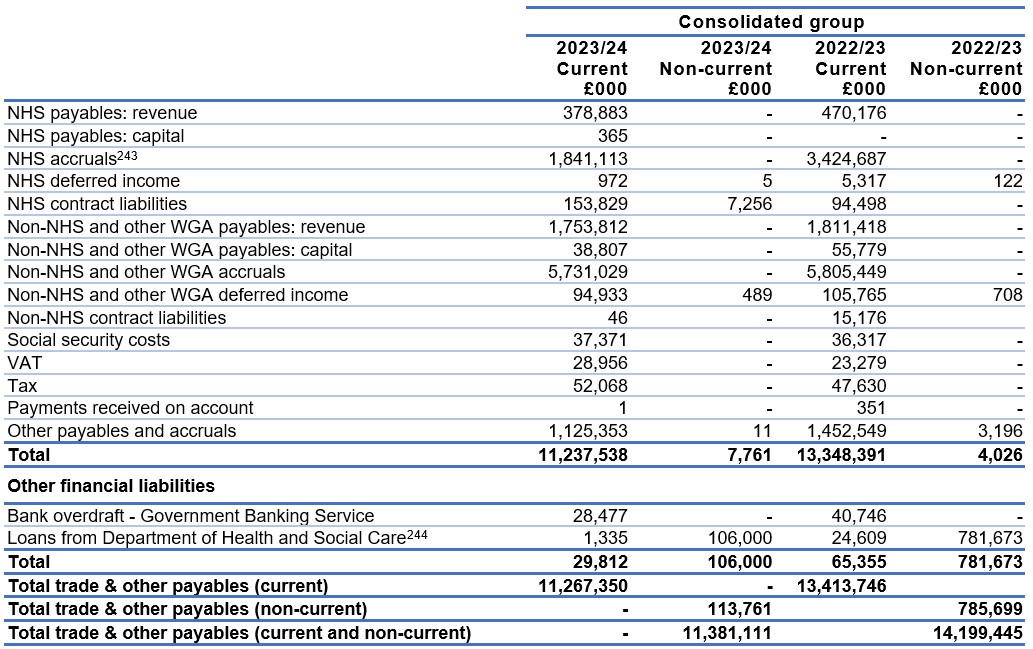Click Bank overdraft - Government Banking Service label
The width and height of the screenshot is (1033, 649).
tap(190, 515)
